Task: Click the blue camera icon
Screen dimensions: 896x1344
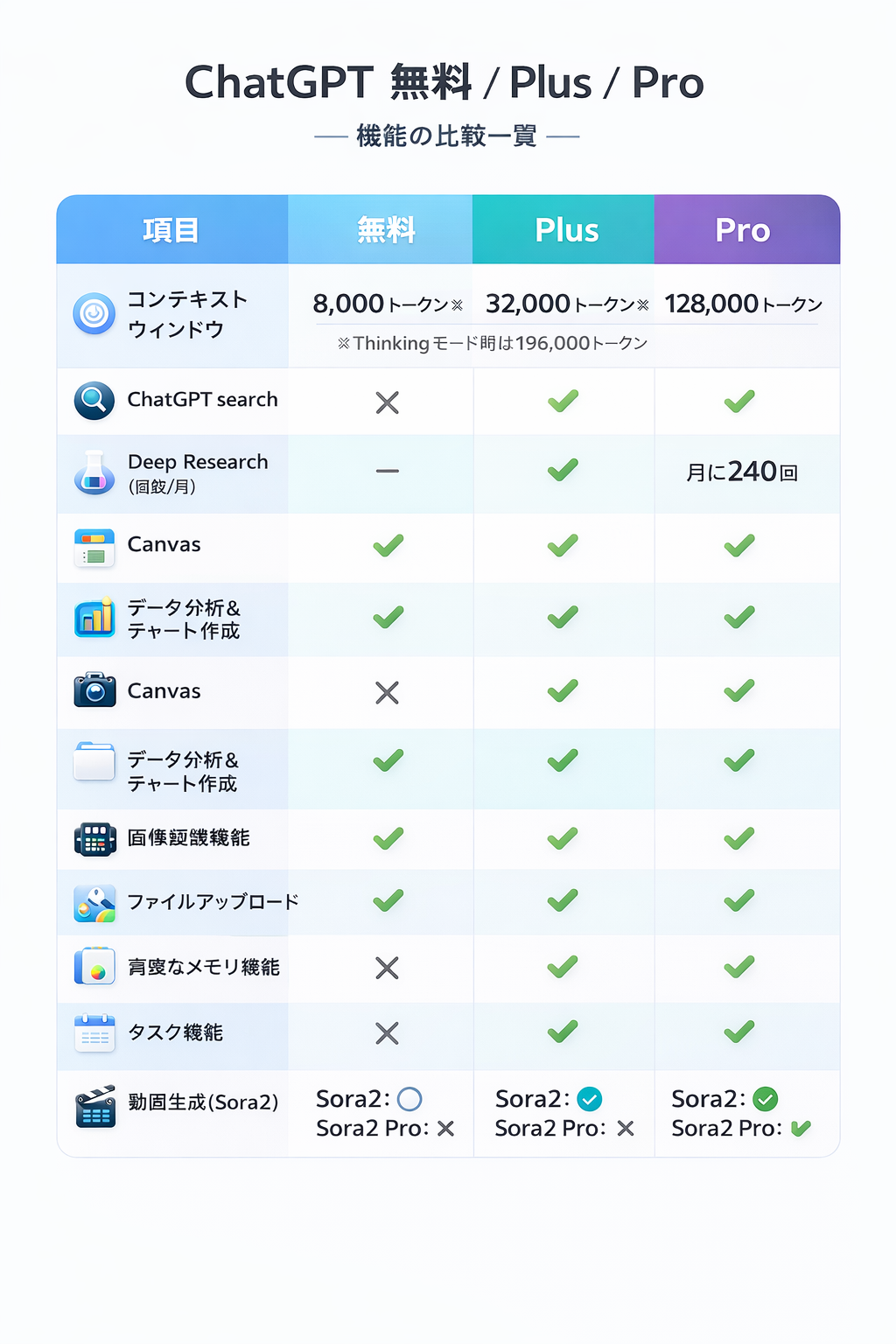Action: coord(94,690)
